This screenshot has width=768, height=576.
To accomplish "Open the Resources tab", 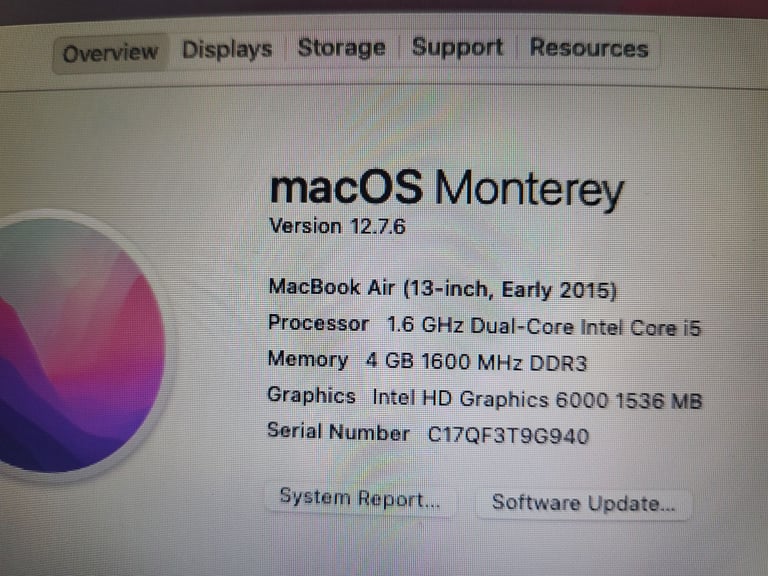I will 589,48.
